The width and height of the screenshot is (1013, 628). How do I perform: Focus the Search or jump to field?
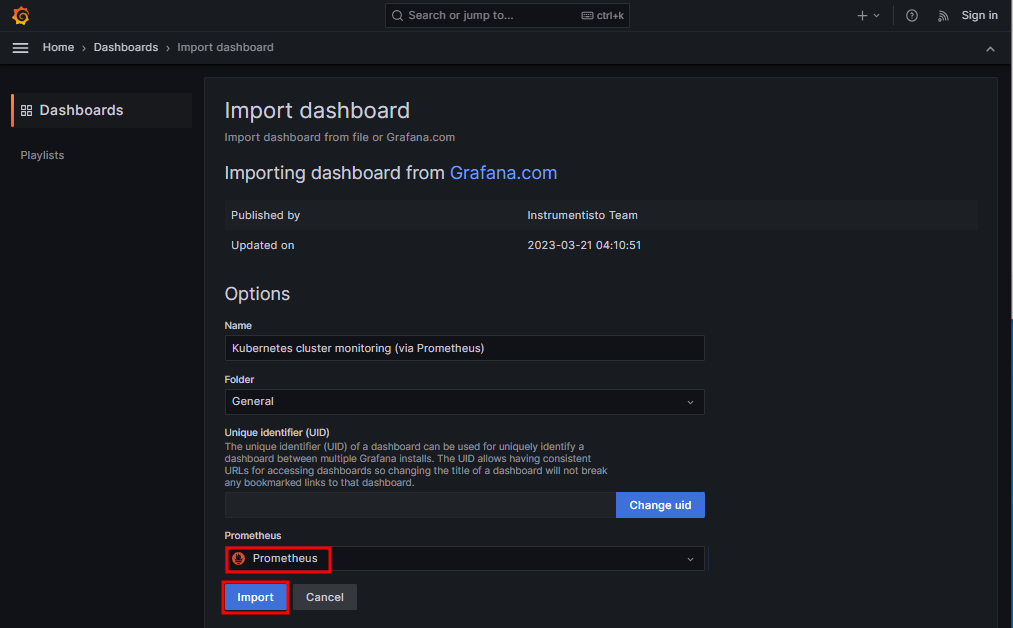[x=507, y=16]
